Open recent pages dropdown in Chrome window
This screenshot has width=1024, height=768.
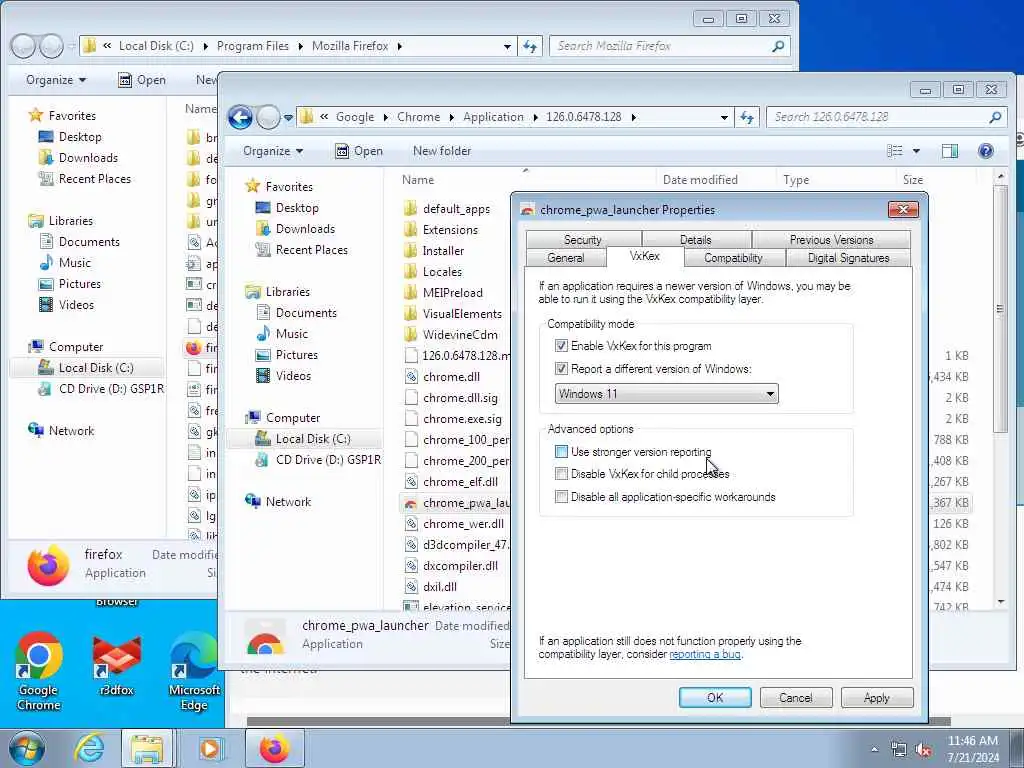288,118
